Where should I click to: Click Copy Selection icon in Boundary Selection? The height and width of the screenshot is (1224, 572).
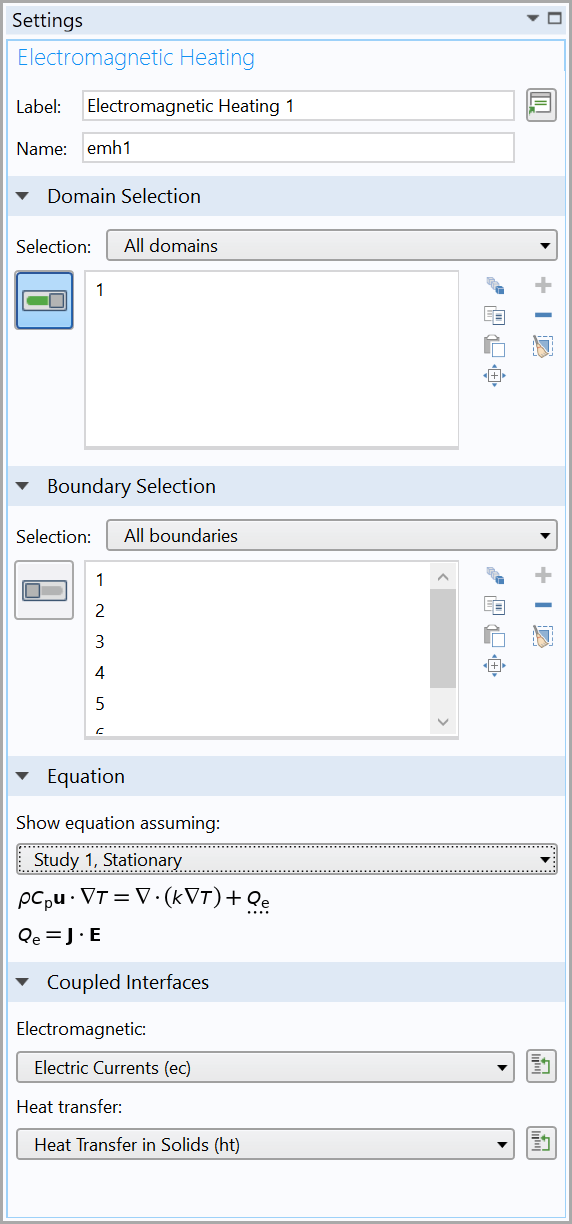494,605
